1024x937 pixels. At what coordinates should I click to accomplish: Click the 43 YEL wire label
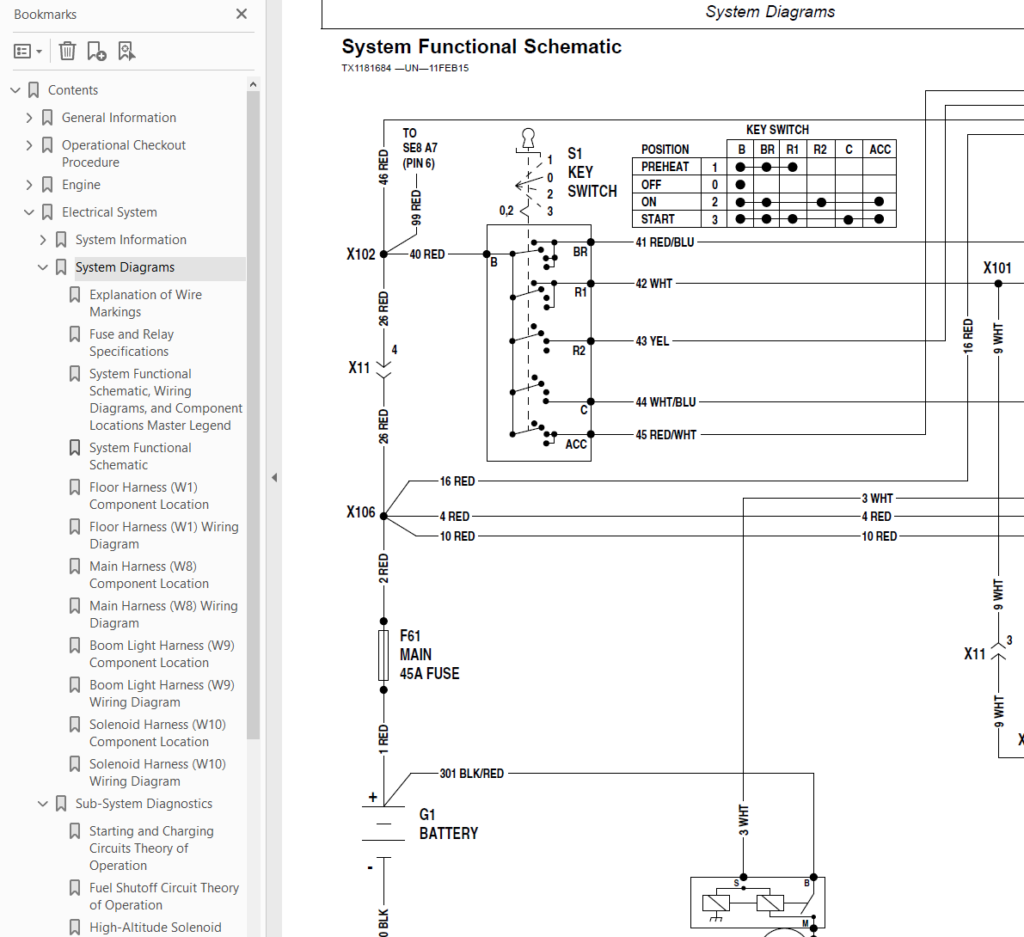pyautogui.click(x=652, y=341)
